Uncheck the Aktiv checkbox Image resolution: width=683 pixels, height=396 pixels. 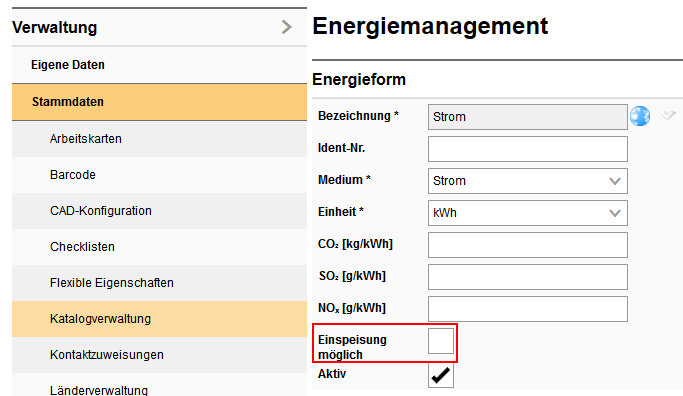441,375
